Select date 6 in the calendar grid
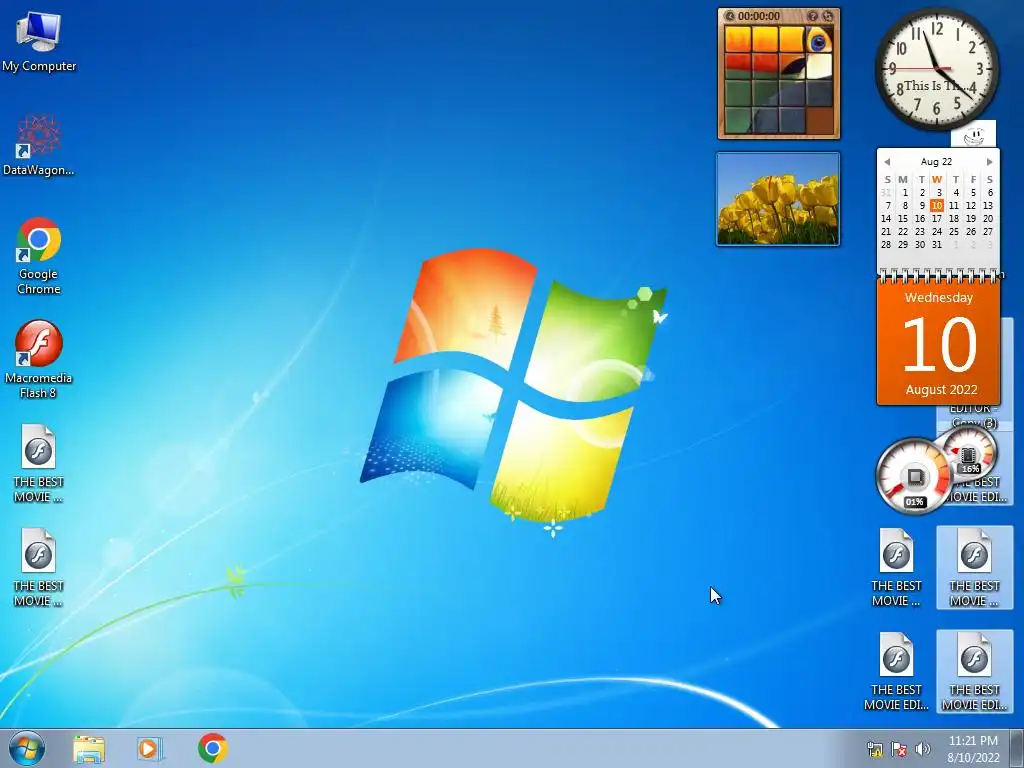 [x=990, y=192]
